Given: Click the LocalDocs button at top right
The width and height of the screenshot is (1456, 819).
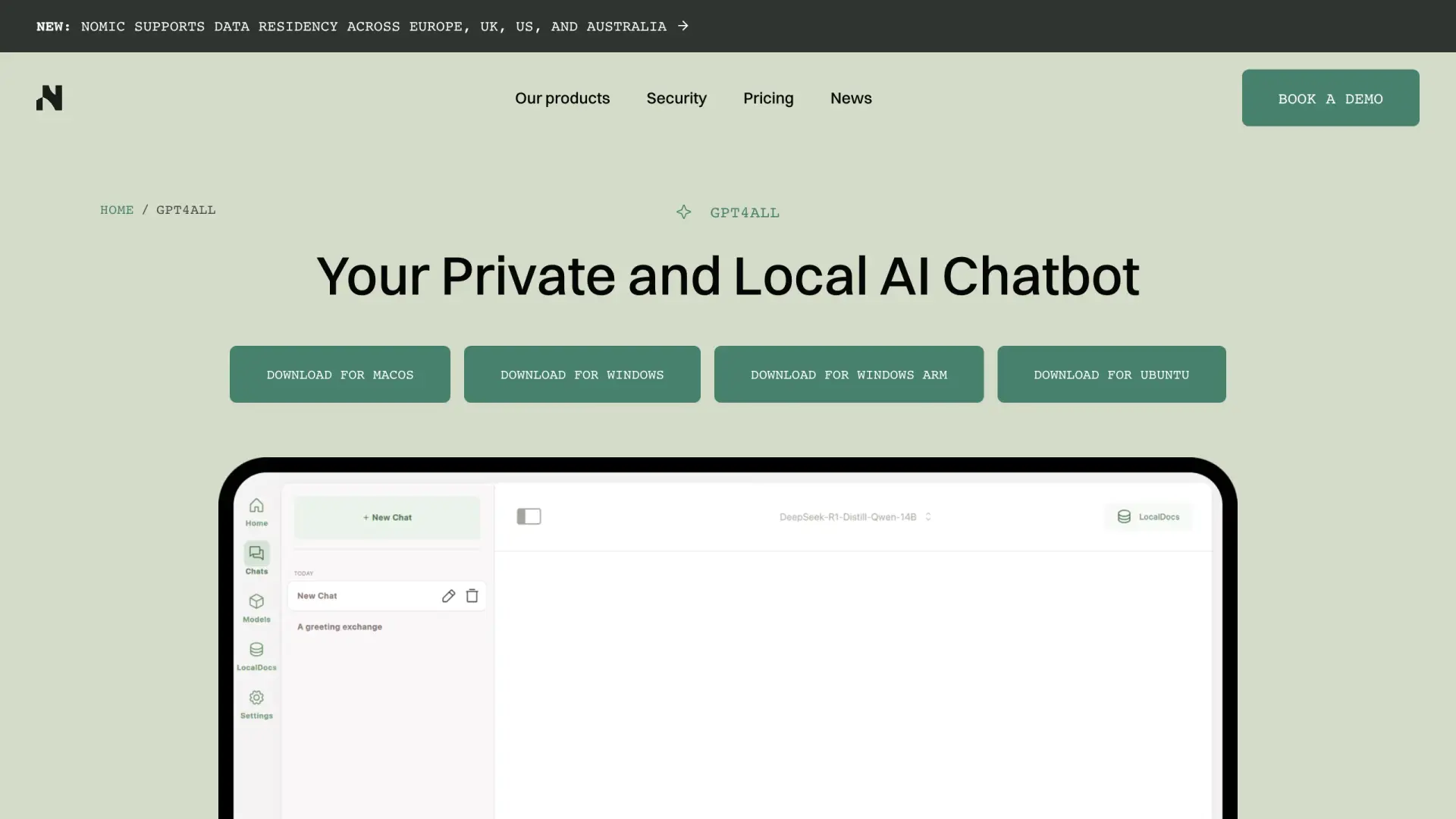Looking at the screenshot, I should pyautogui.click(x=1148, y=517).
